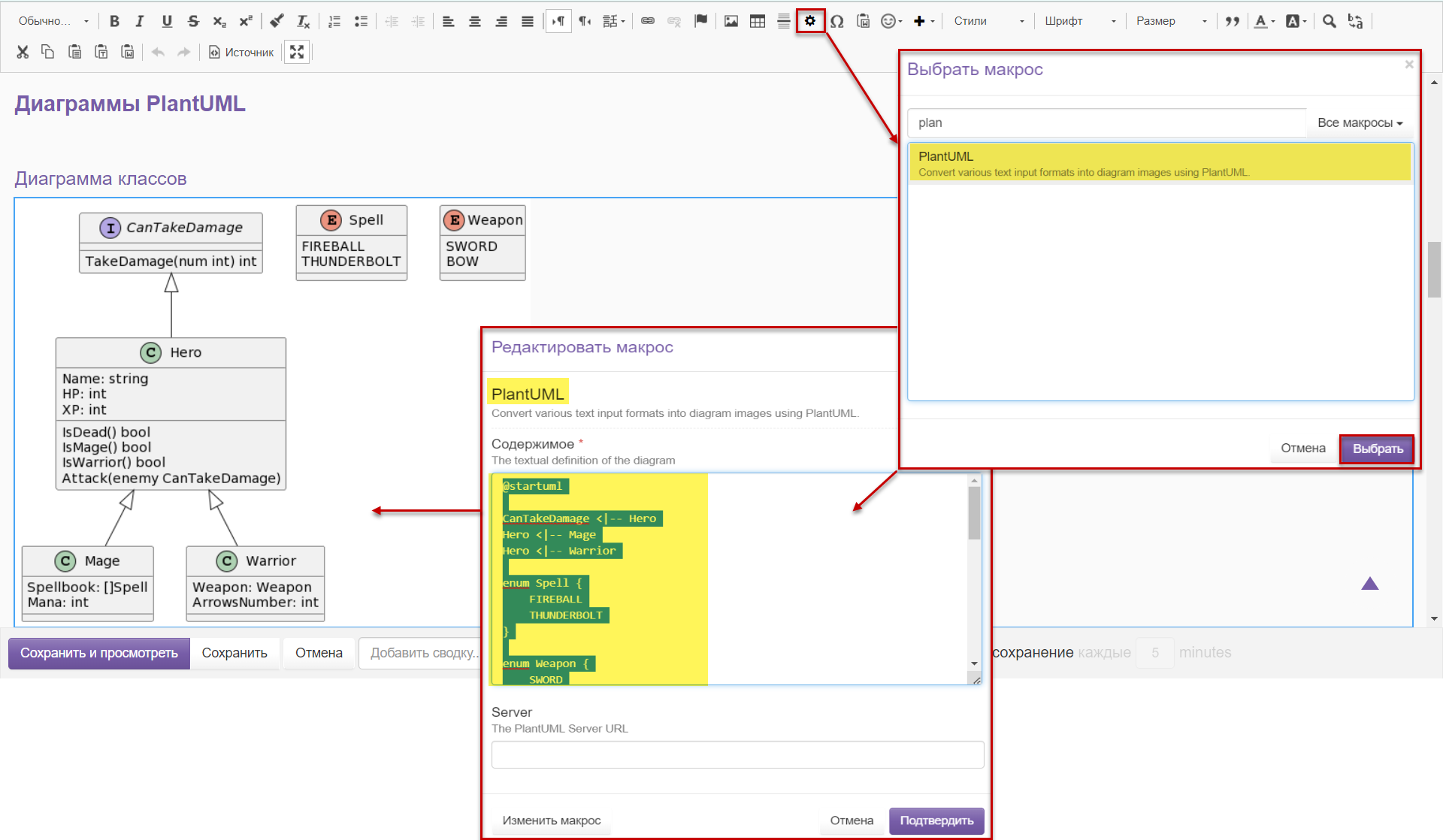This screenshot has width=1443, height=840.
Task: Click the find and replace icon
Action: pos(1355,21)
